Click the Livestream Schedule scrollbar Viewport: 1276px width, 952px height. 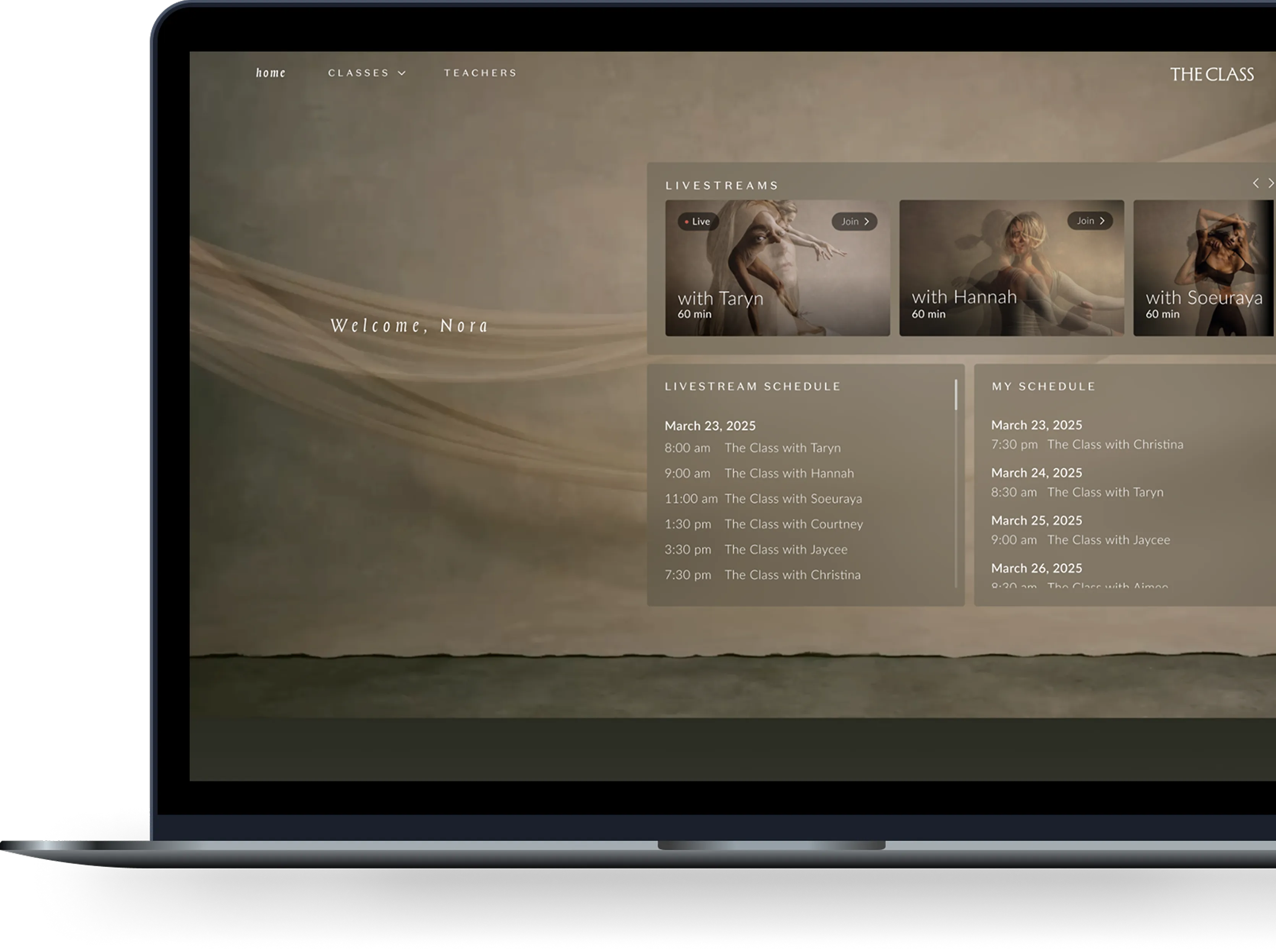click(x=955, y=395)
